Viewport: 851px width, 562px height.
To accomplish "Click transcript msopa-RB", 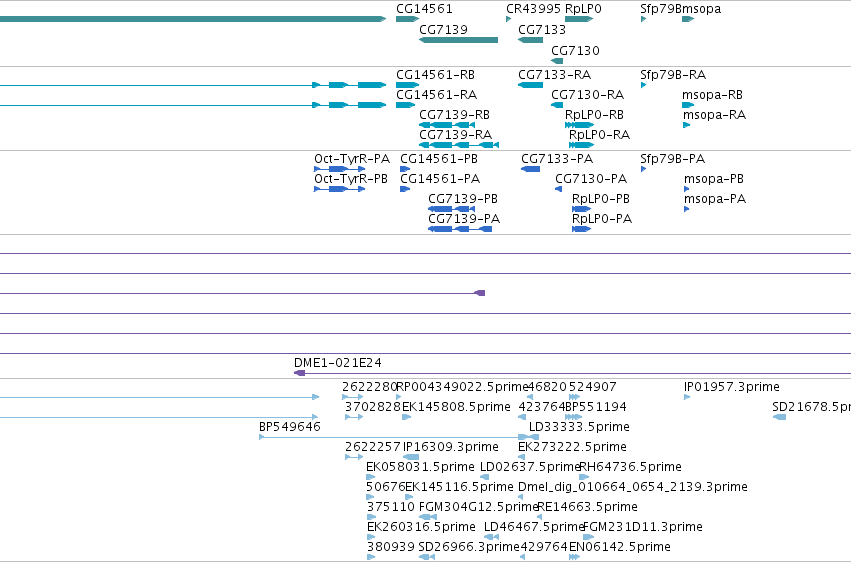I will [712, 95].
